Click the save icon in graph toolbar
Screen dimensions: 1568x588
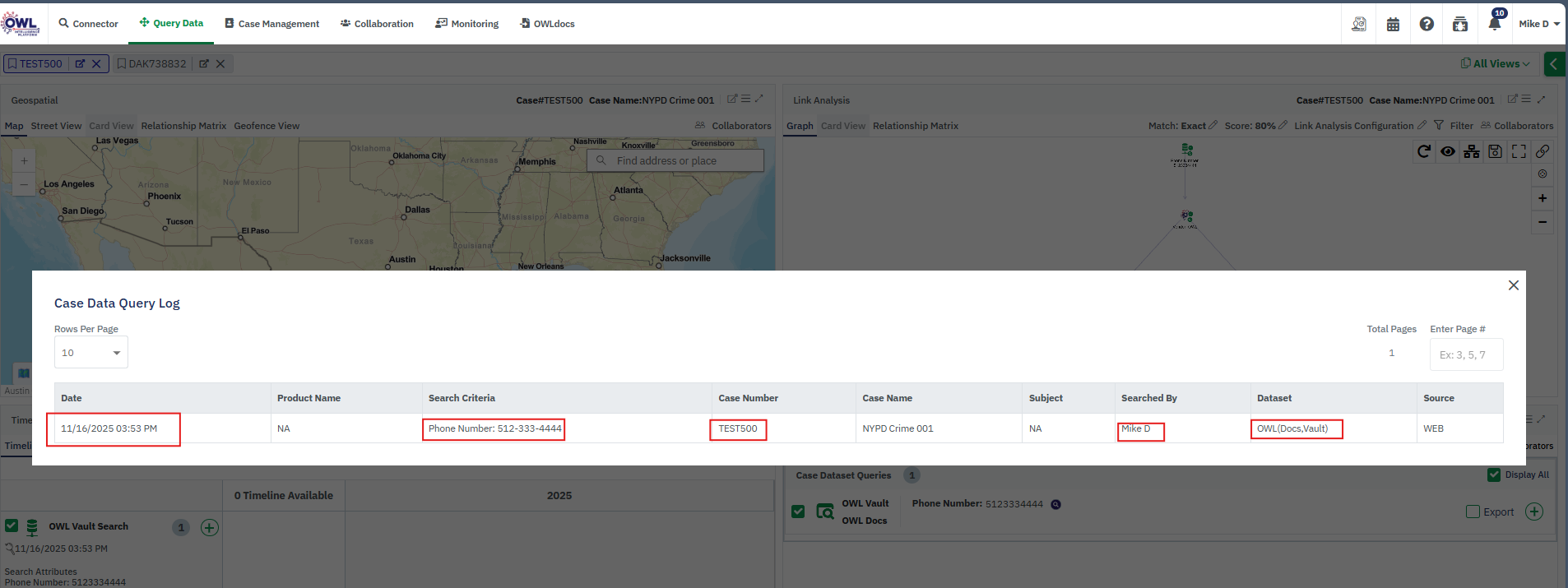tap(1496, 151)
